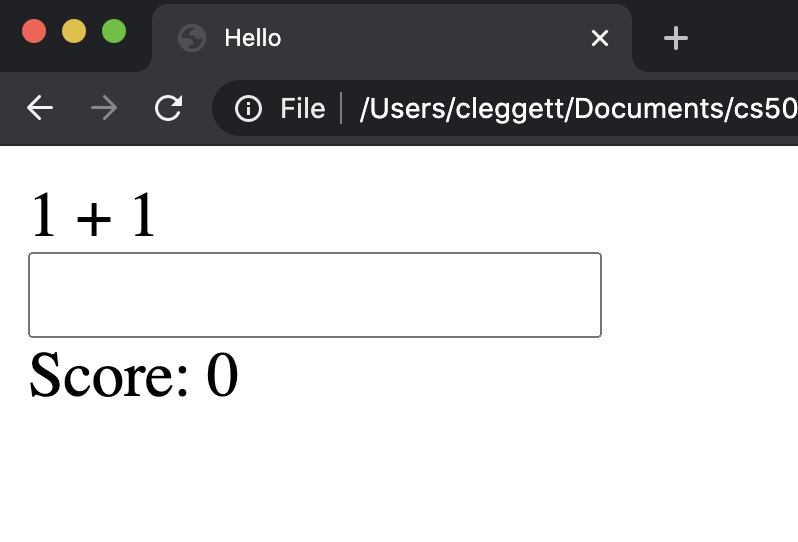Close the Hello tab
The height and width of the screenshot is (542, 798).
click(600, 38)
